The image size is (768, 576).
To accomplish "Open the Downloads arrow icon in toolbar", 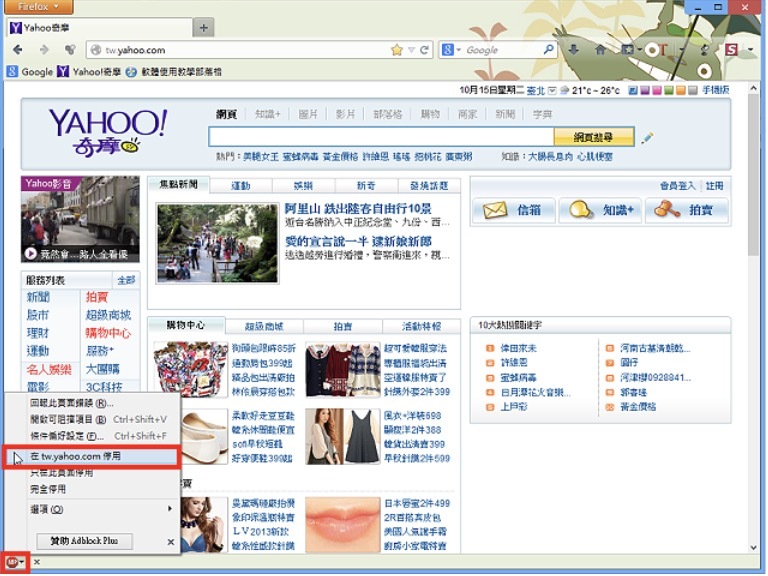I will coord(574,49).
